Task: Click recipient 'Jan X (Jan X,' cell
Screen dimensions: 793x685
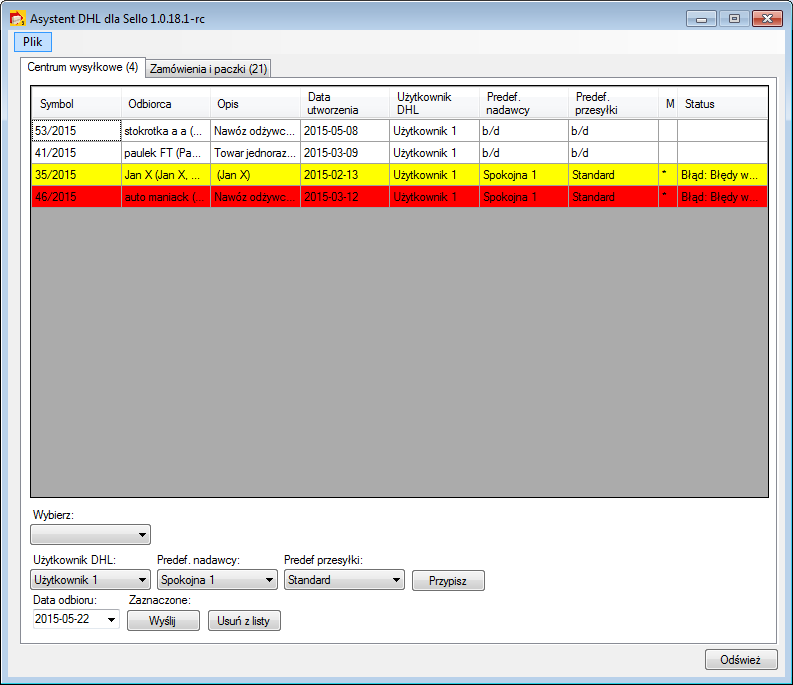Action: coord(166,175)
